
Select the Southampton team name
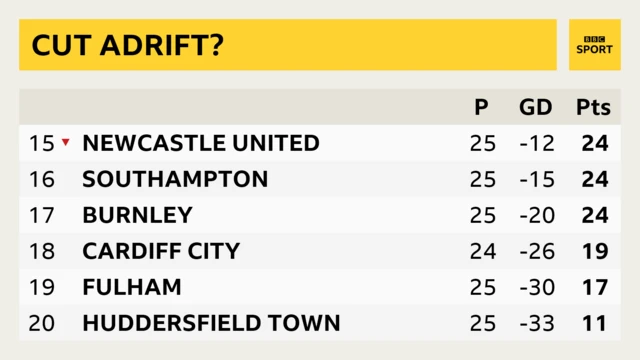tap(175, 179)
